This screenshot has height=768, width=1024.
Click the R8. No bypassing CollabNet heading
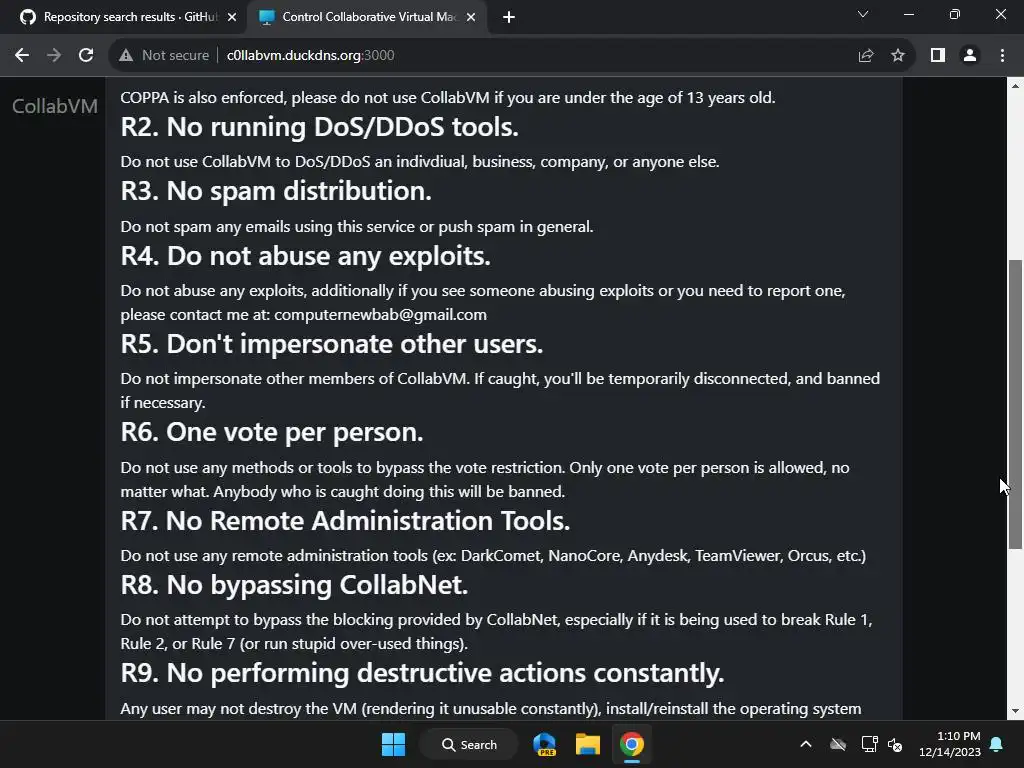(294, 585)
